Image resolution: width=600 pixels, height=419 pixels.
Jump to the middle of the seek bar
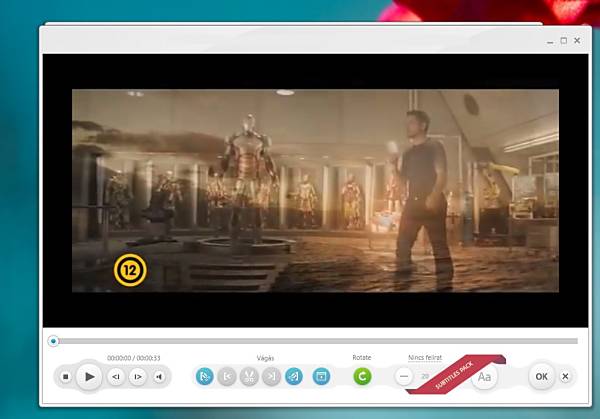(313, 341)
